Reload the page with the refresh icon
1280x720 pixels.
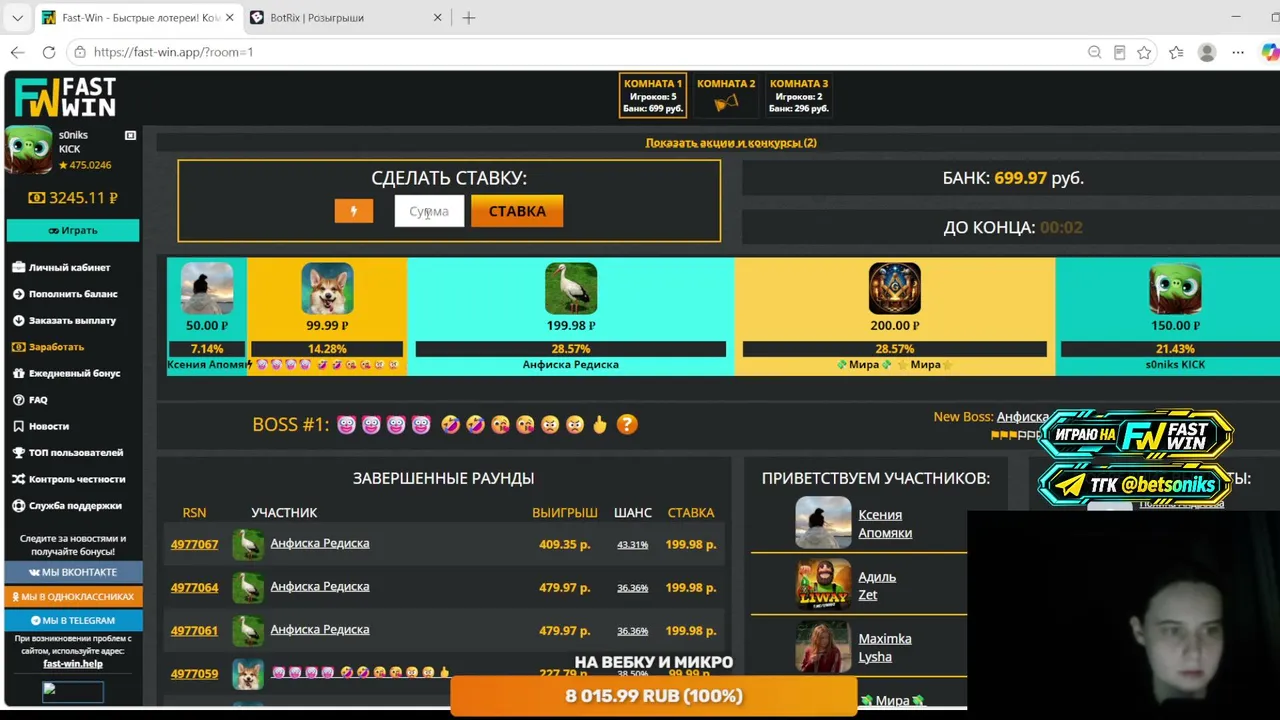pyautogui.click(x=49, y=52)
